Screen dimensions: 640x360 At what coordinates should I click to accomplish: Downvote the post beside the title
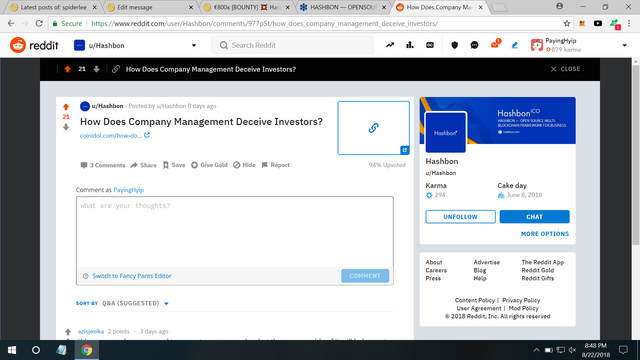point(66,127)
